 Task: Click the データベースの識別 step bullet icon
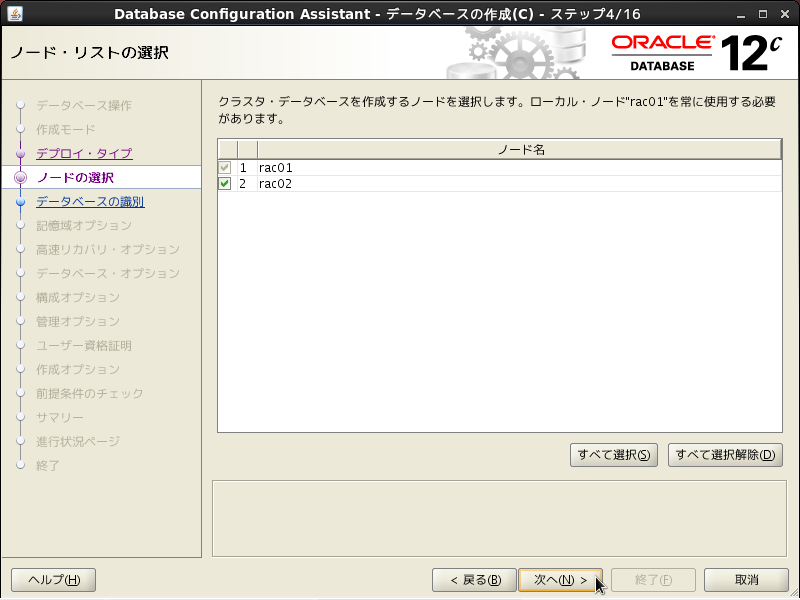[x=20, y=202]
